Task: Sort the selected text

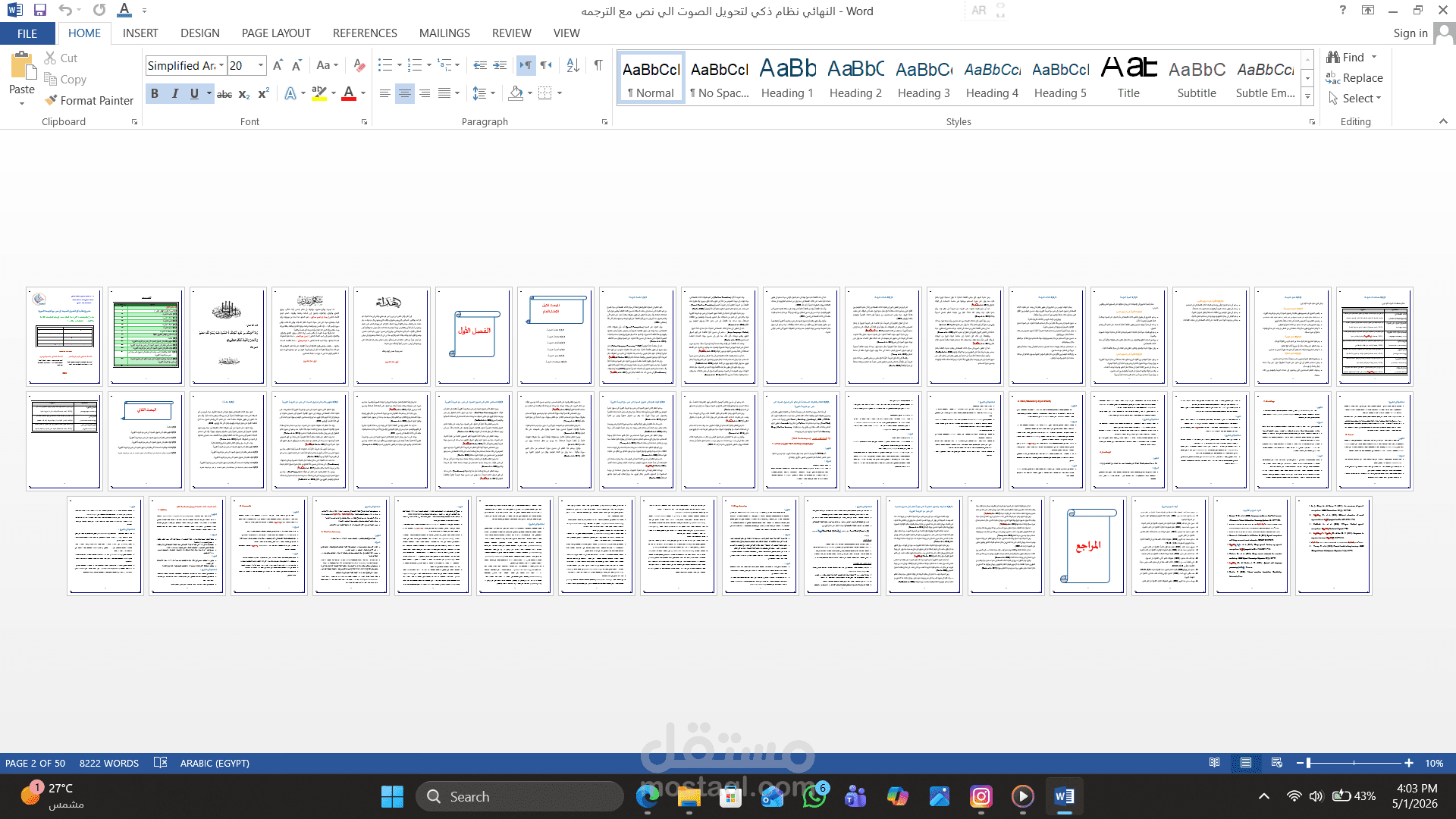Action: click(573, 65)
